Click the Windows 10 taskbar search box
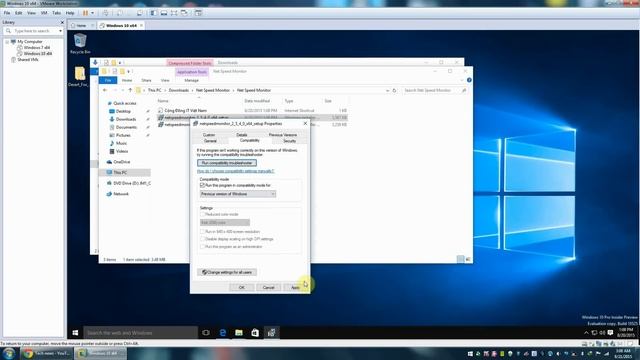The width and height of the screenshot is (640, 360). tap(140, 333)
